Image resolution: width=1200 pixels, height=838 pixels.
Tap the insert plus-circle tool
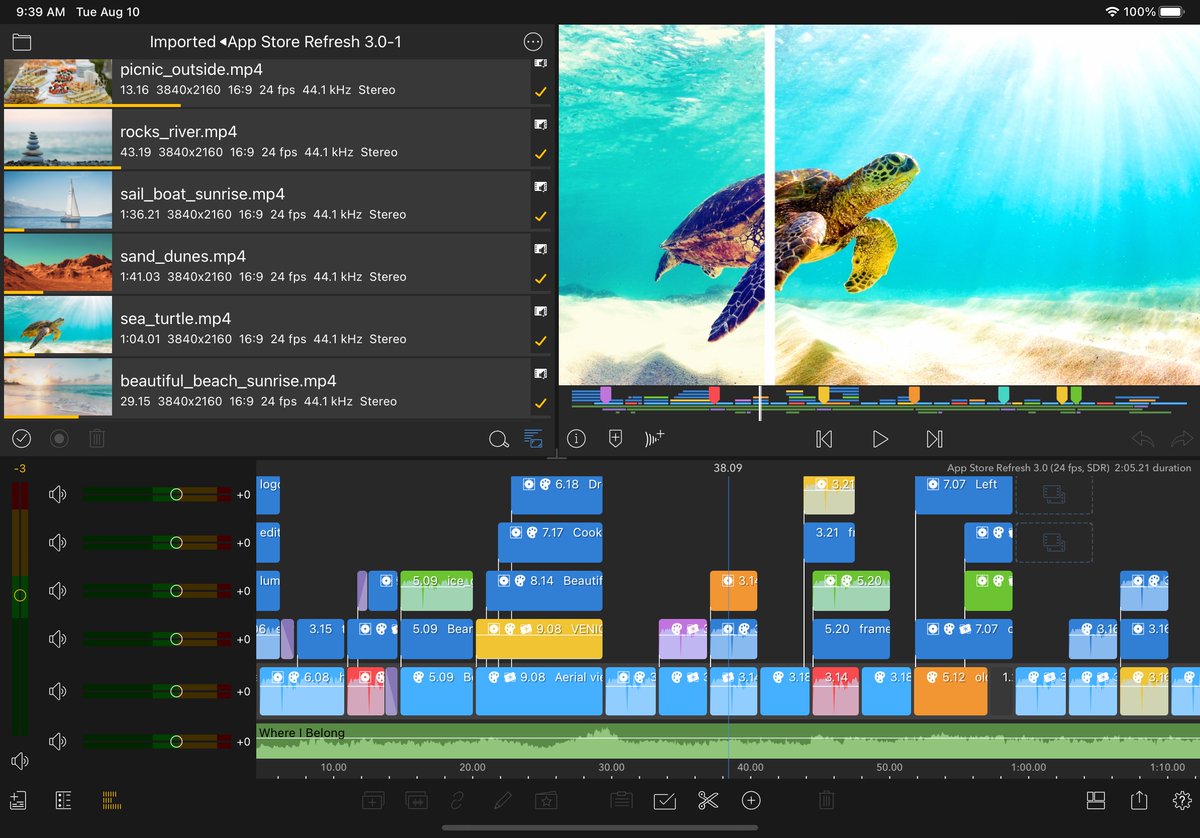pos(750,800)
